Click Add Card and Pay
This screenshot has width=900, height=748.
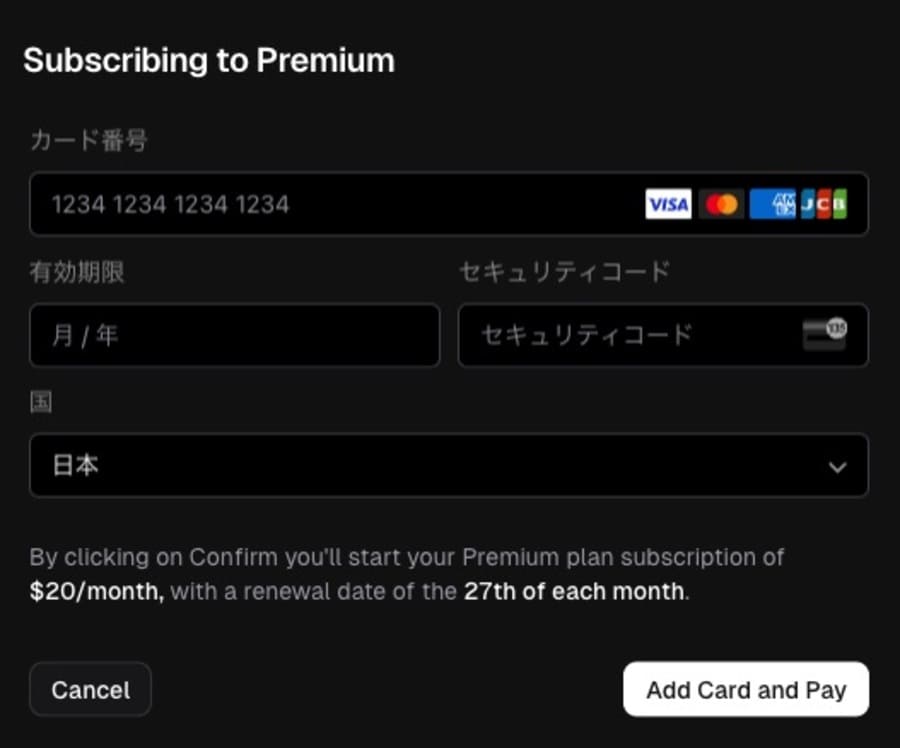(x=746, y=689)
